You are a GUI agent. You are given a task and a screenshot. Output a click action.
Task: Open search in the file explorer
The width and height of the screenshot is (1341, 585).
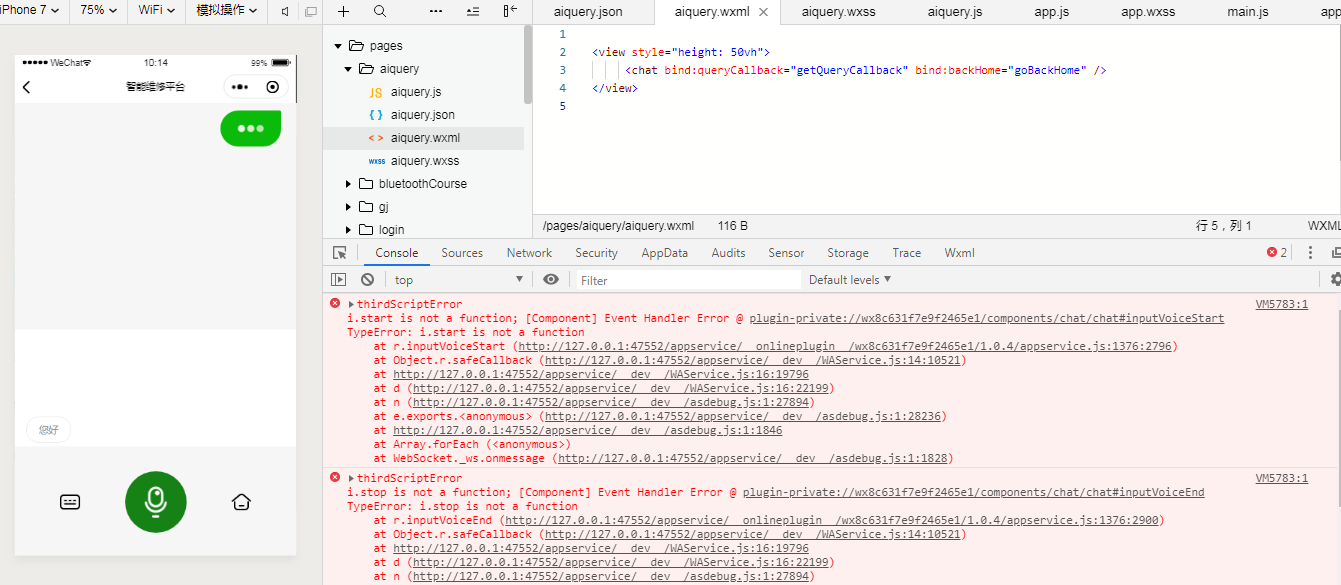coord(380,11)
